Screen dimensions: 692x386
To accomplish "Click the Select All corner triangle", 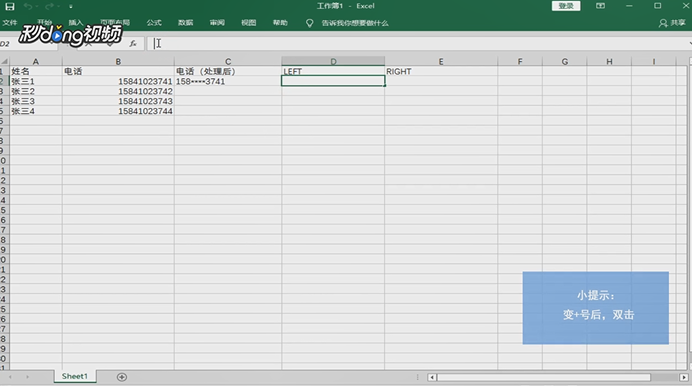I will coord(4,61).
